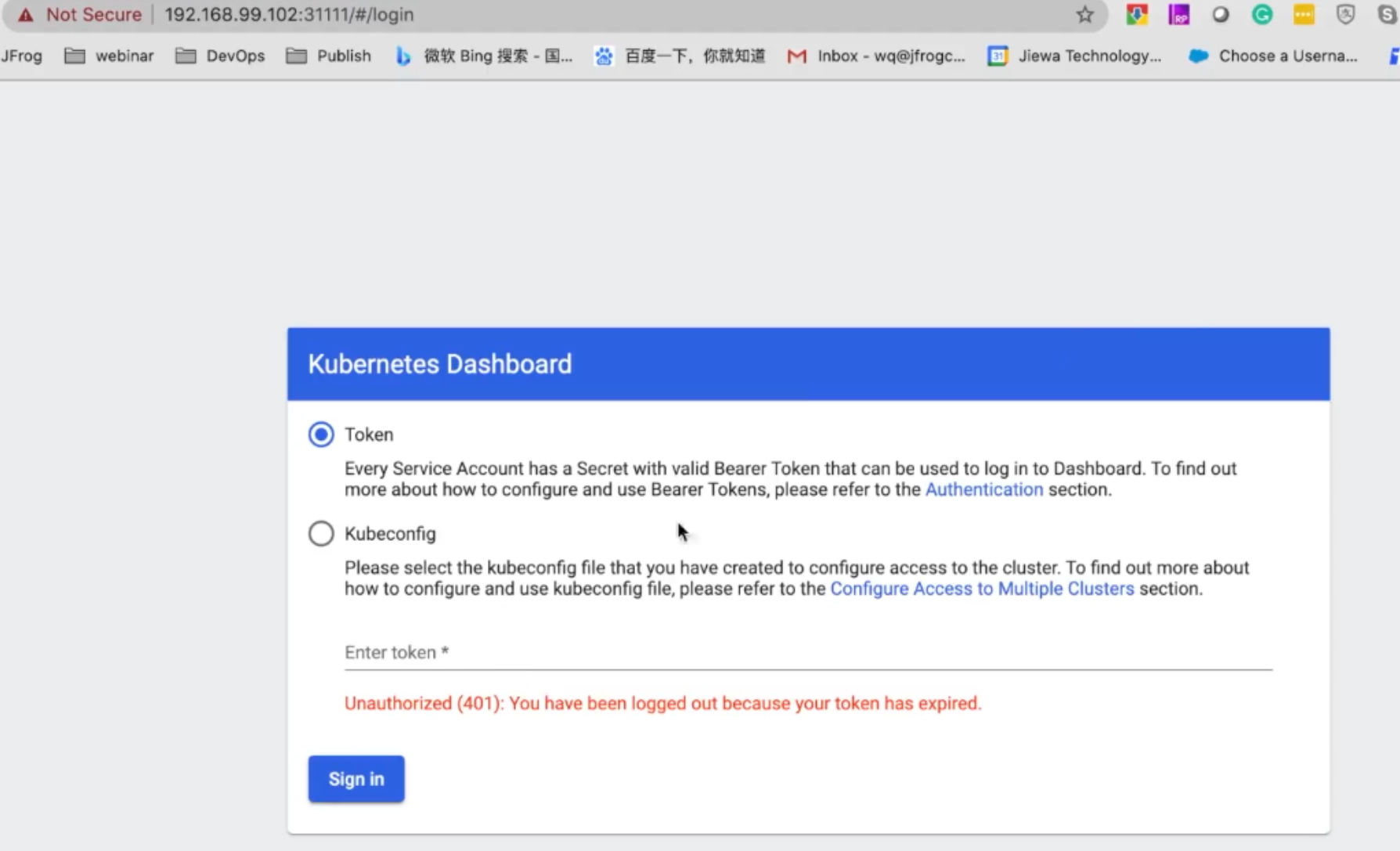This screenshot has width=1400, height=851.
Task: Open the DevOps bookmarks folder
Action: click(220, 56)
